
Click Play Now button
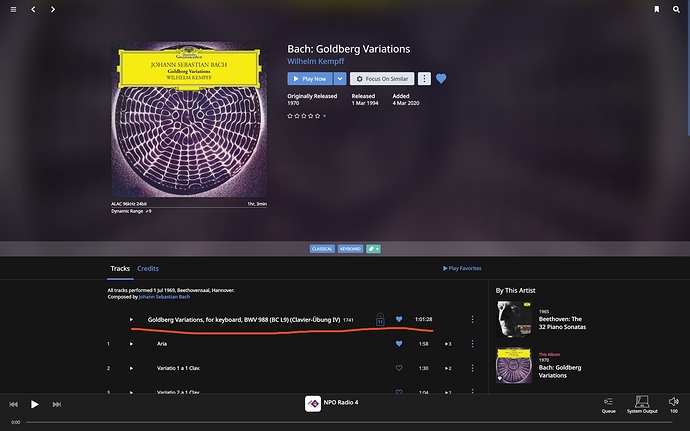click(x=310, y=79)
